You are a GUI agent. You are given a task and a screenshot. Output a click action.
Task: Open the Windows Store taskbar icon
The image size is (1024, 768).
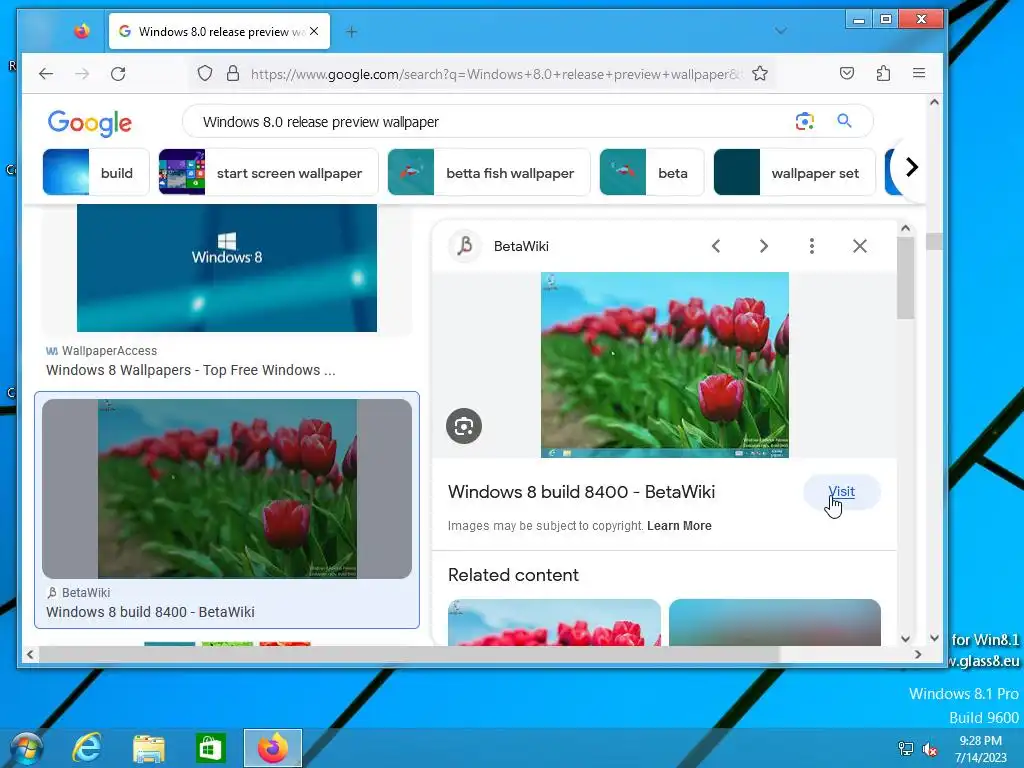[210, 748]
